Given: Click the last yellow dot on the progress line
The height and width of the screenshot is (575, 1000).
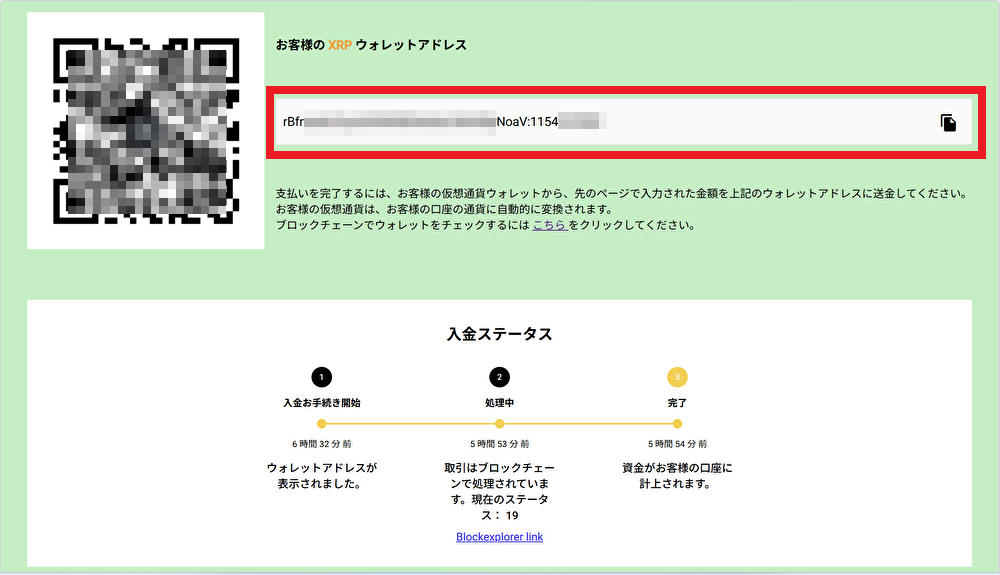Looking at the screenshot, I should (x=677, y=424).
